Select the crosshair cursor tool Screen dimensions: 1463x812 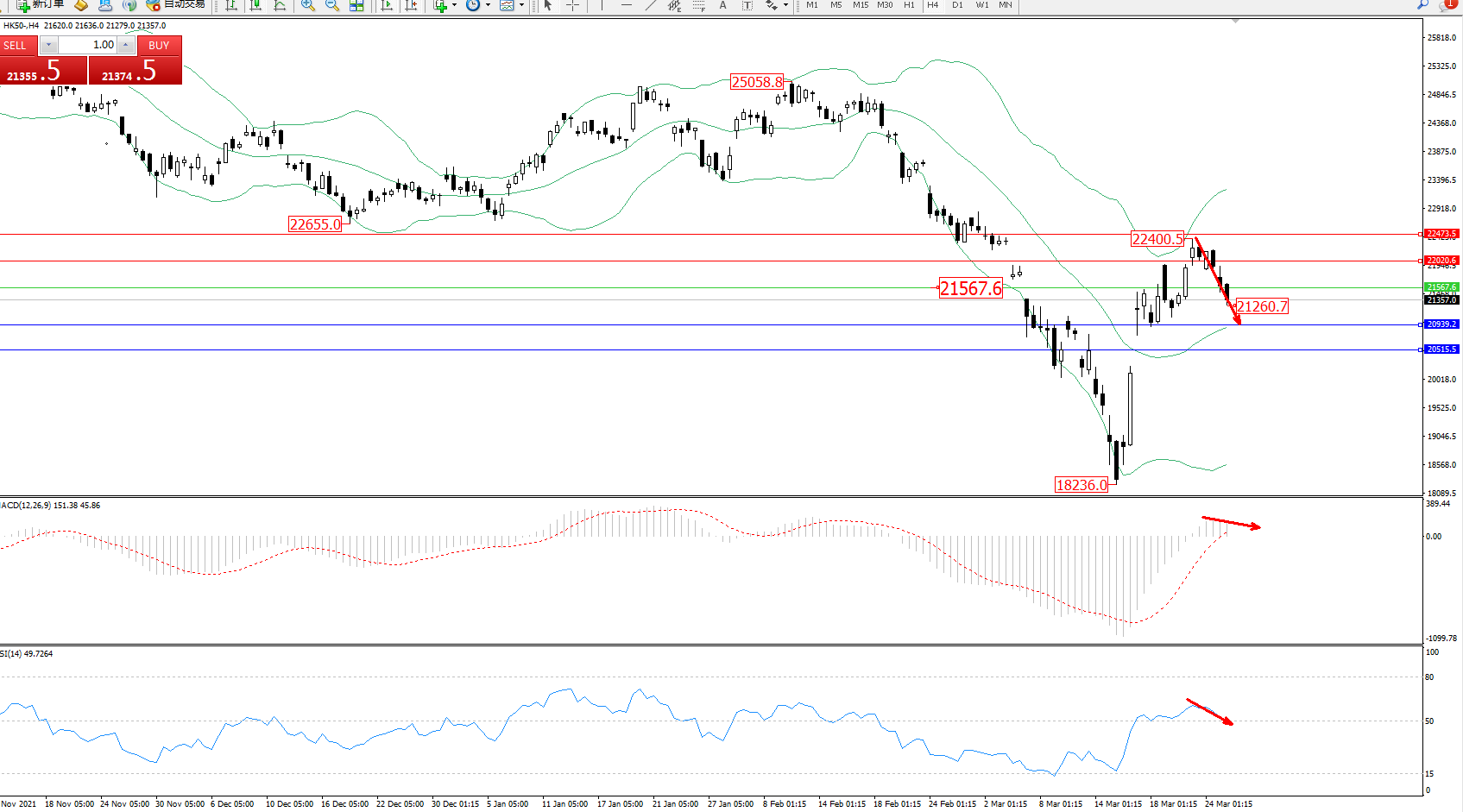click(572, 5)
